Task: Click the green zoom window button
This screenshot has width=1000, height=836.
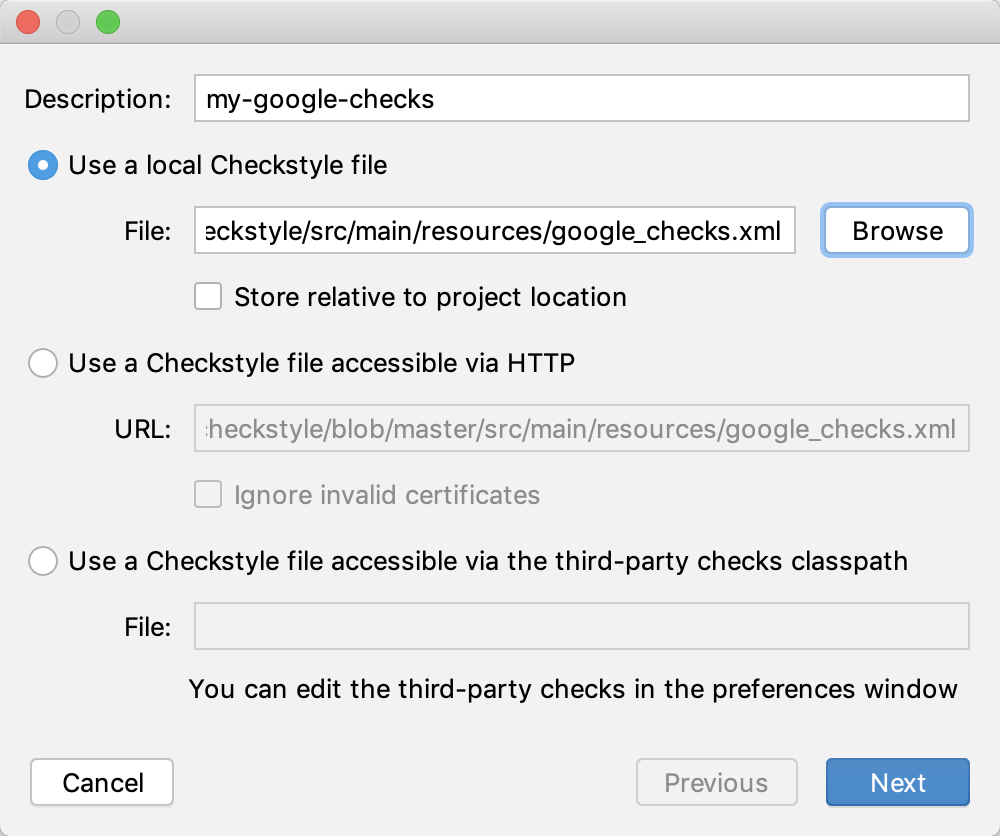Action: click(107, 22)
